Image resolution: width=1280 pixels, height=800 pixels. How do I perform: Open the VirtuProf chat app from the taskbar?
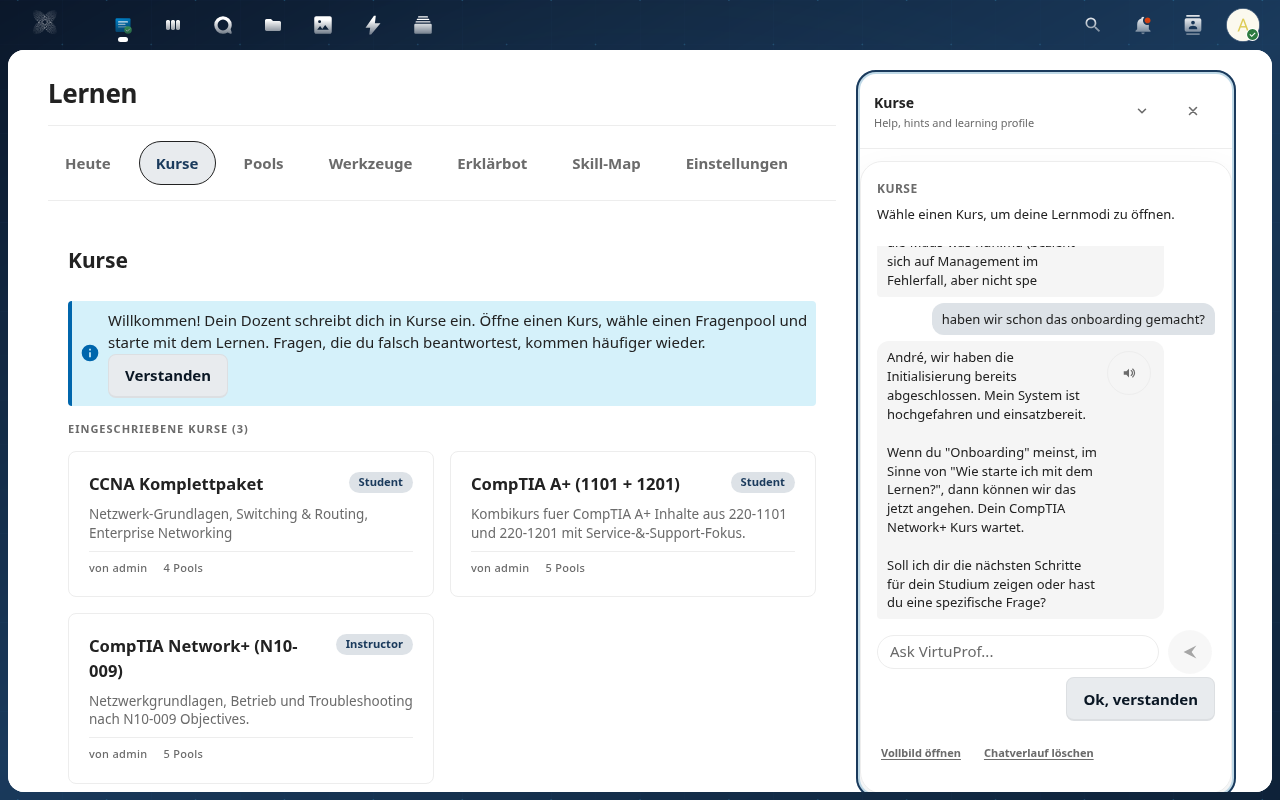point(123,25)
